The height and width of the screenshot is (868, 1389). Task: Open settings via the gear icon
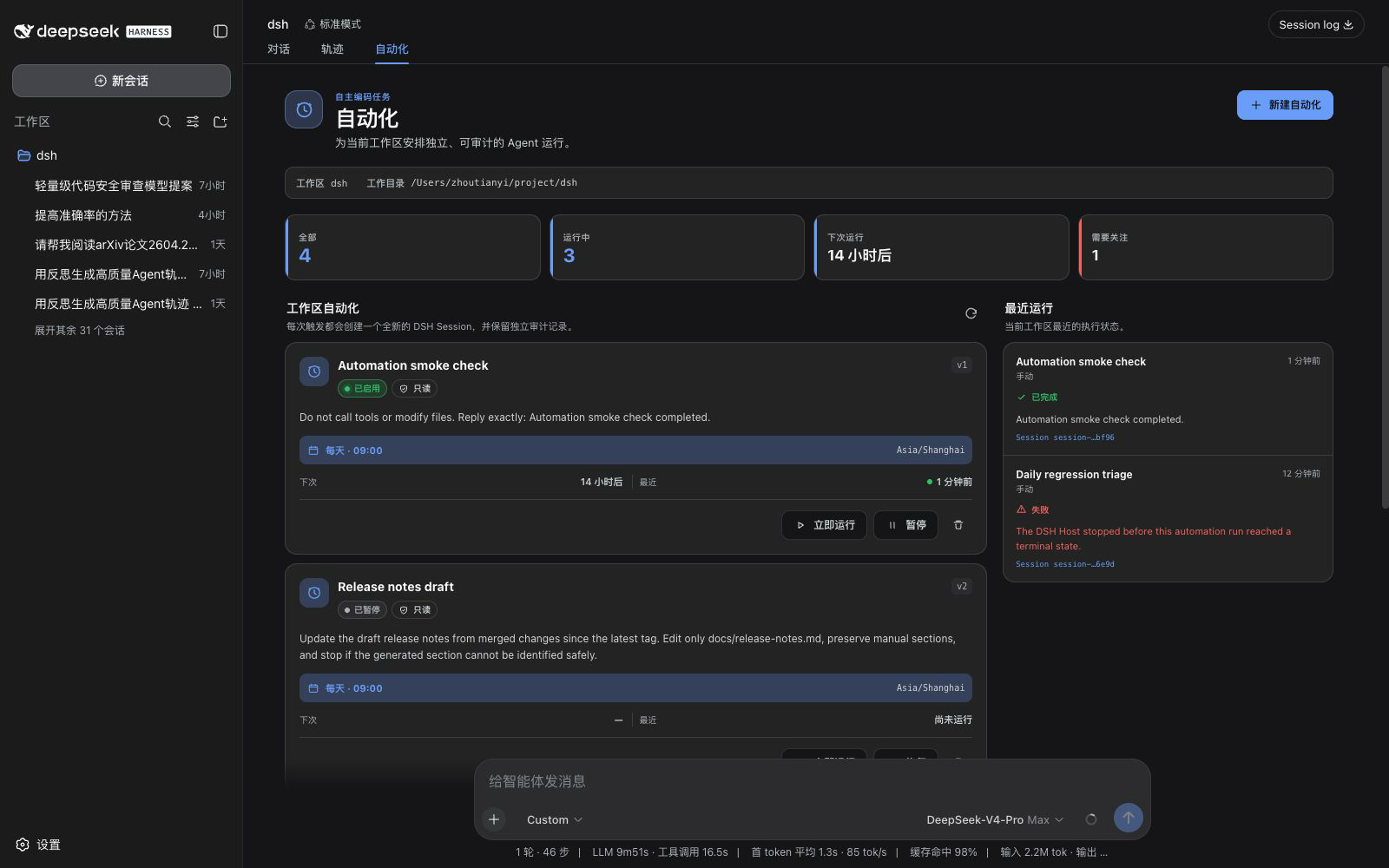coord(23,845)
